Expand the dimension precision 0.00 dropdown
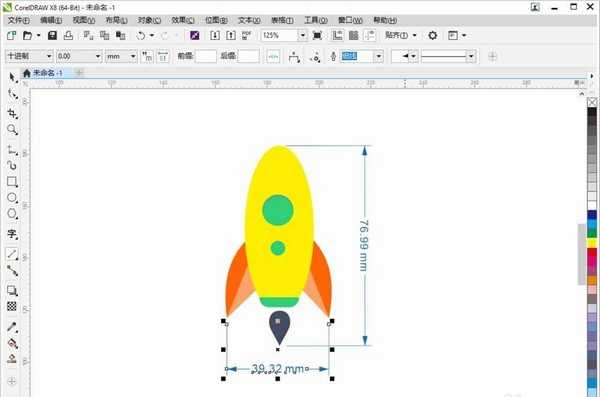The height and width of the screenshot is (397, 600). tap(98, 56)
